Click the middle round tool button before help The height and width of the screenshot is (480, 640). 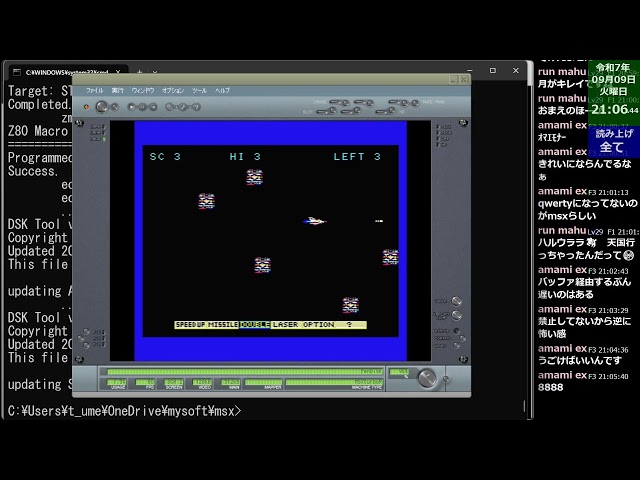[x=183, y=107]
